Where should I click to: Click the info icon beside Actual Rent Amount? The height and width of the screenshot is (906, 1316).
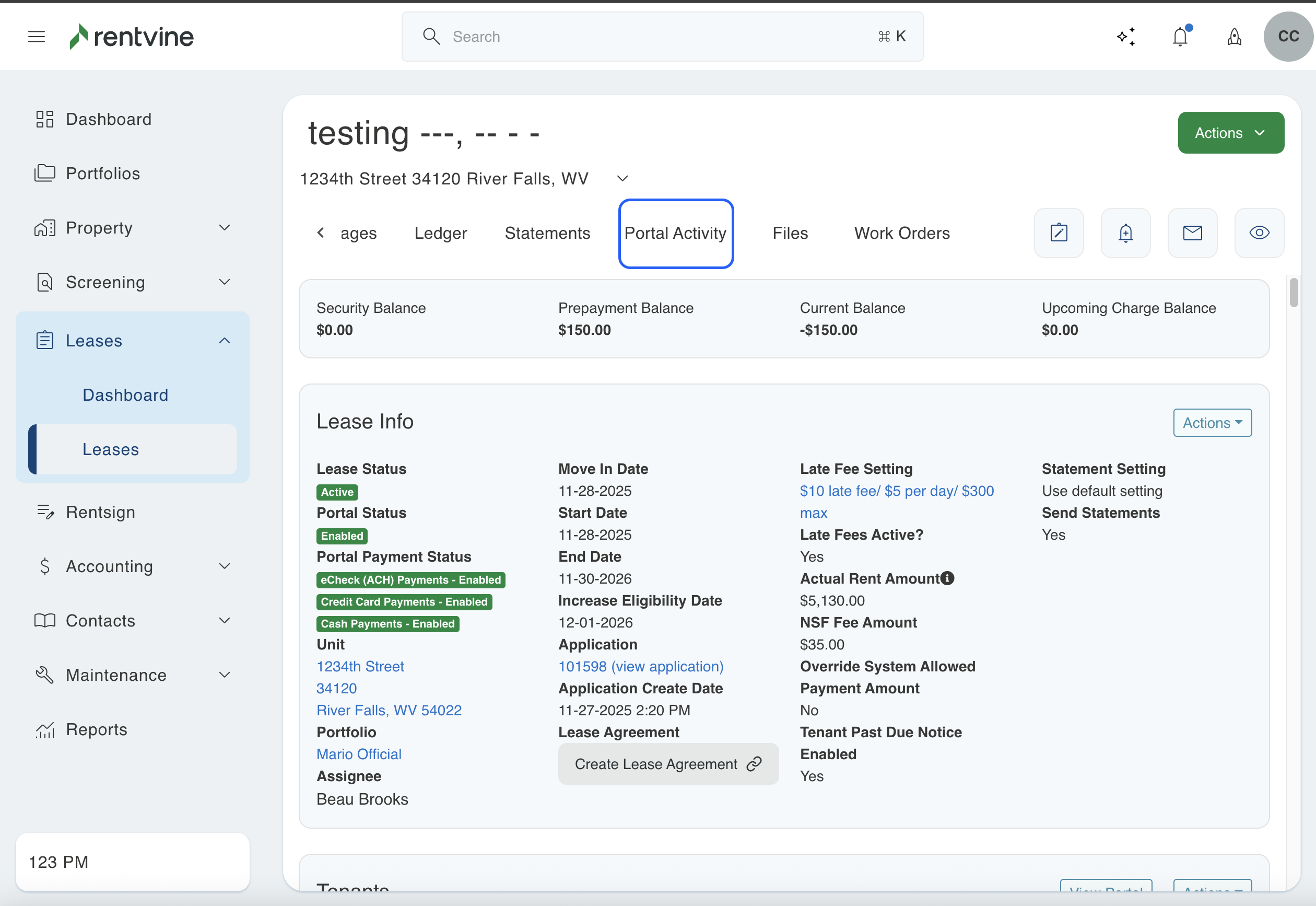pyautogui.click(x=947, y=578)
